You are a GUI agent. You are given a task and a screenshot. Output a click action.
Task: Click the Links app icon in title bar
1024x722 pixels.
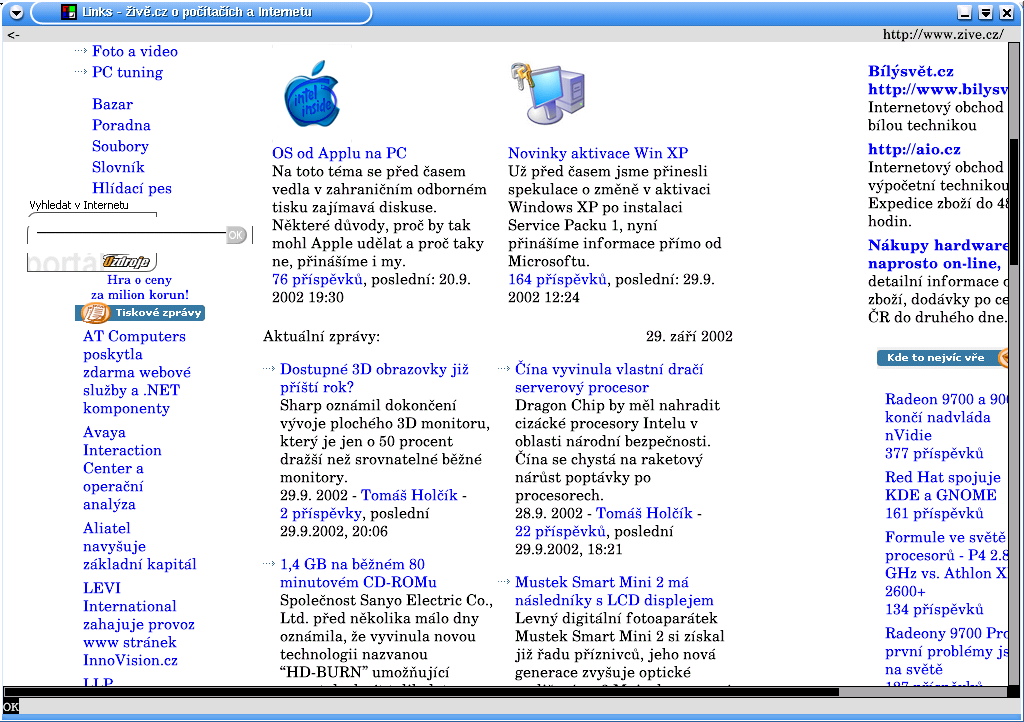click(x=69, y=12)
